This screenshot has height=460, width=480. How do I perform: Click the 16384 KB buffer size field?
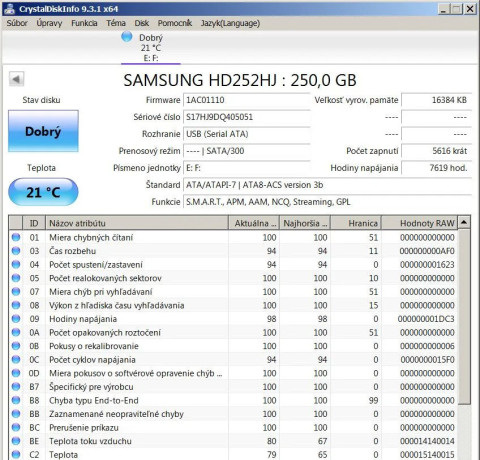[x=436, y=100]
